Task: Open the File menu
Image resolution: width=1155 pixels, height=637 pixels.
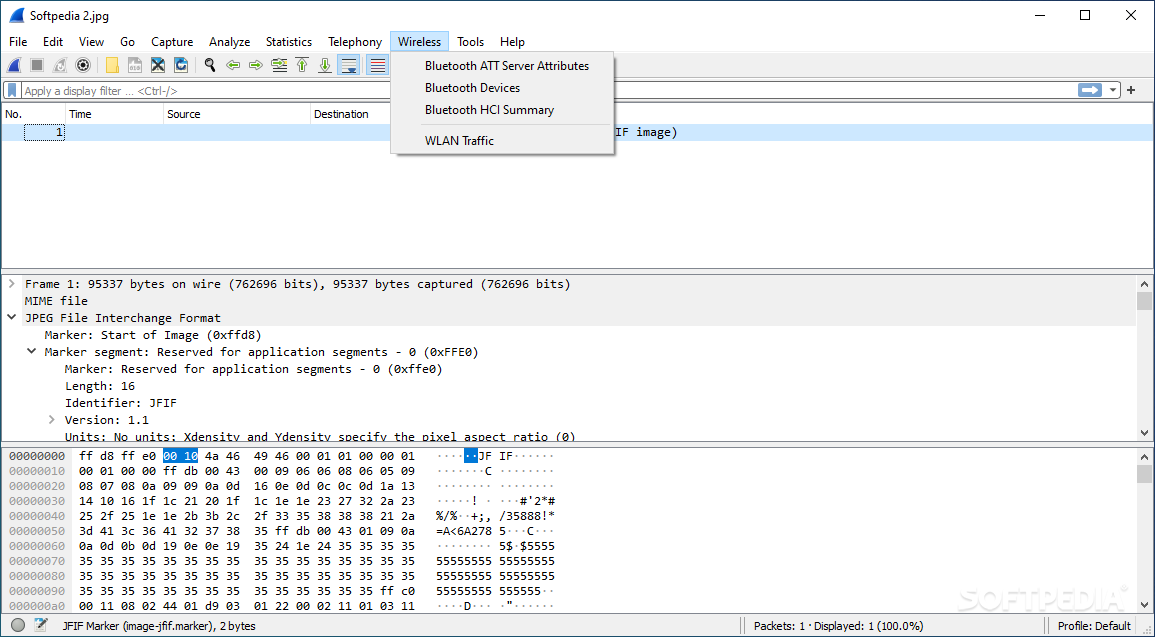Action: pos(18,42)
